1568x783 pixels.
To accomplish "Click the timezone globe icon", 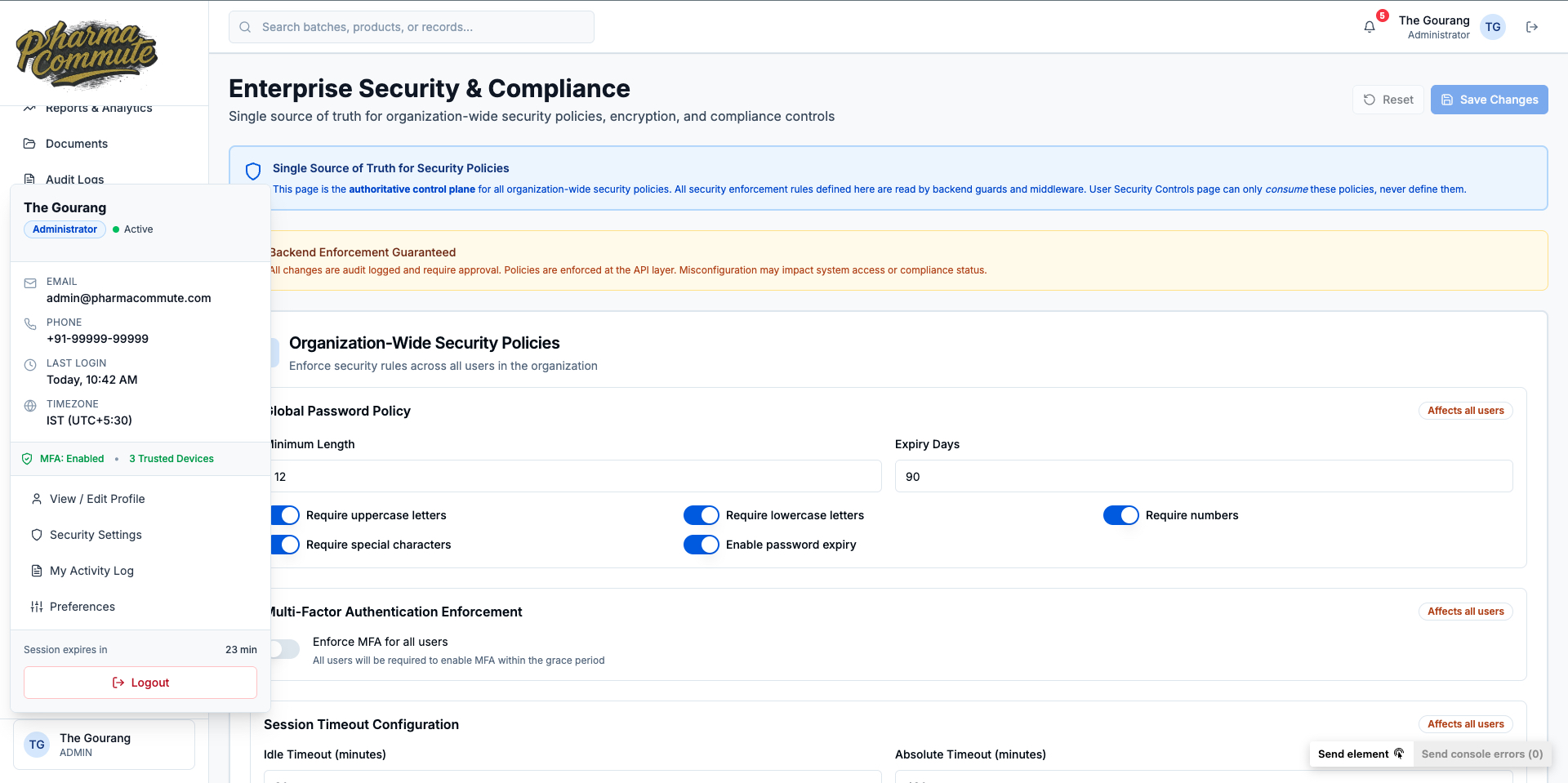I will click(30, 406).
